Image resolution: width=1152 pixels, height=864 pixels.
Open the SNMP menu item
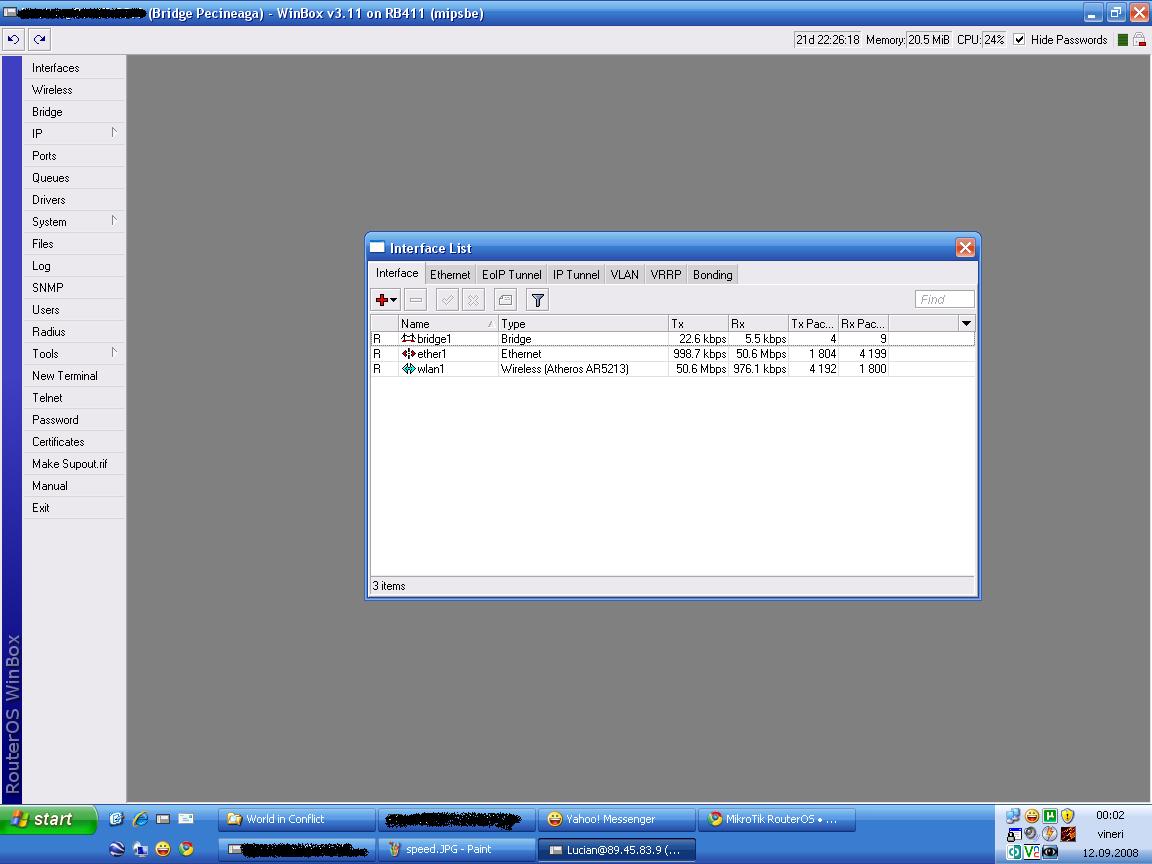pyautogui.click(x=73, y=288)
